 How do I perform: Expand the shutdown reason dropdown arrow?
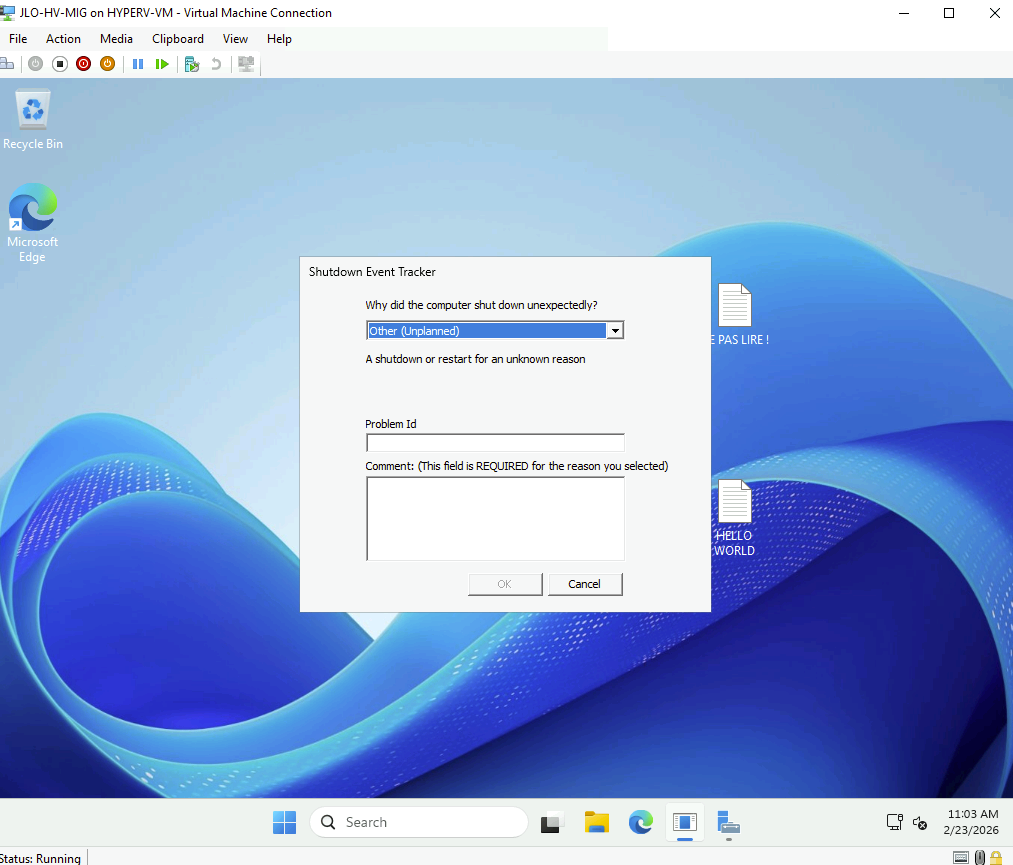615,330
